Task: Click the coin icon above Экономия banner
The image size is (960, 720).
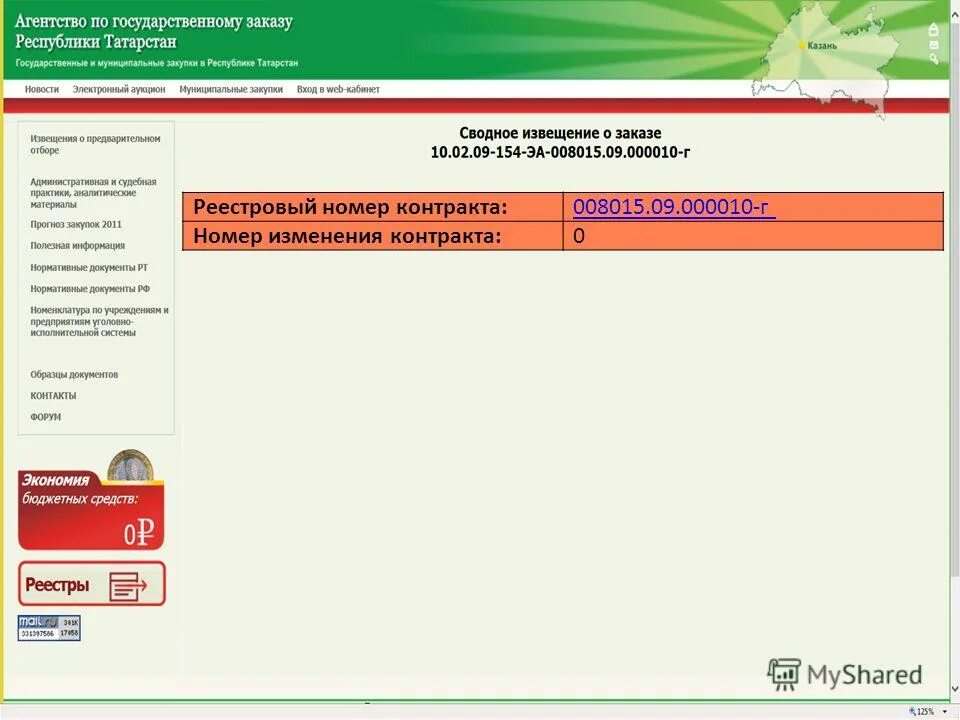Action: (x=130, y=466)
